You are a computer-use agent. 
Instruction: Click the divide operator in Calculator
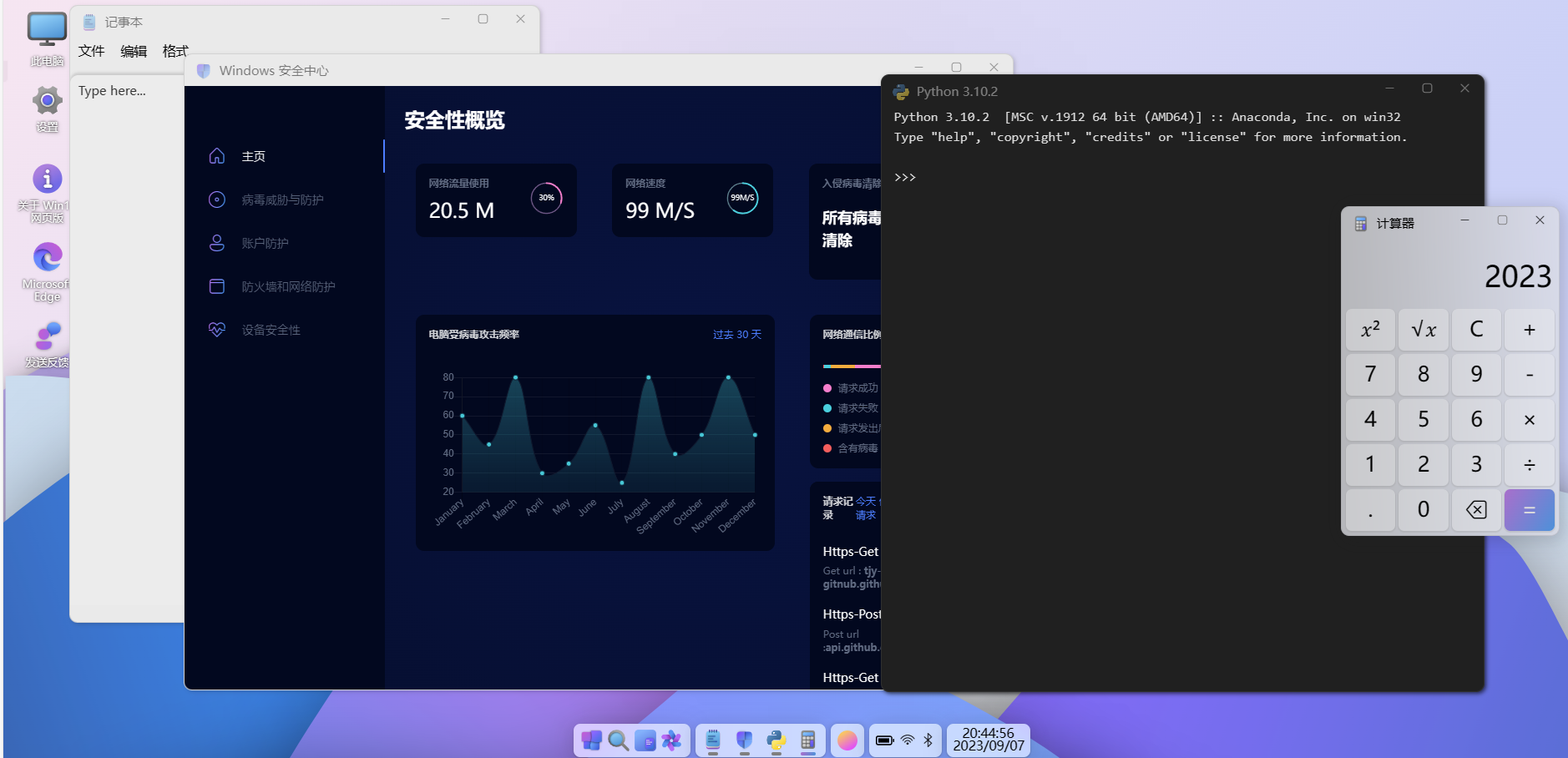(1530, 464)
